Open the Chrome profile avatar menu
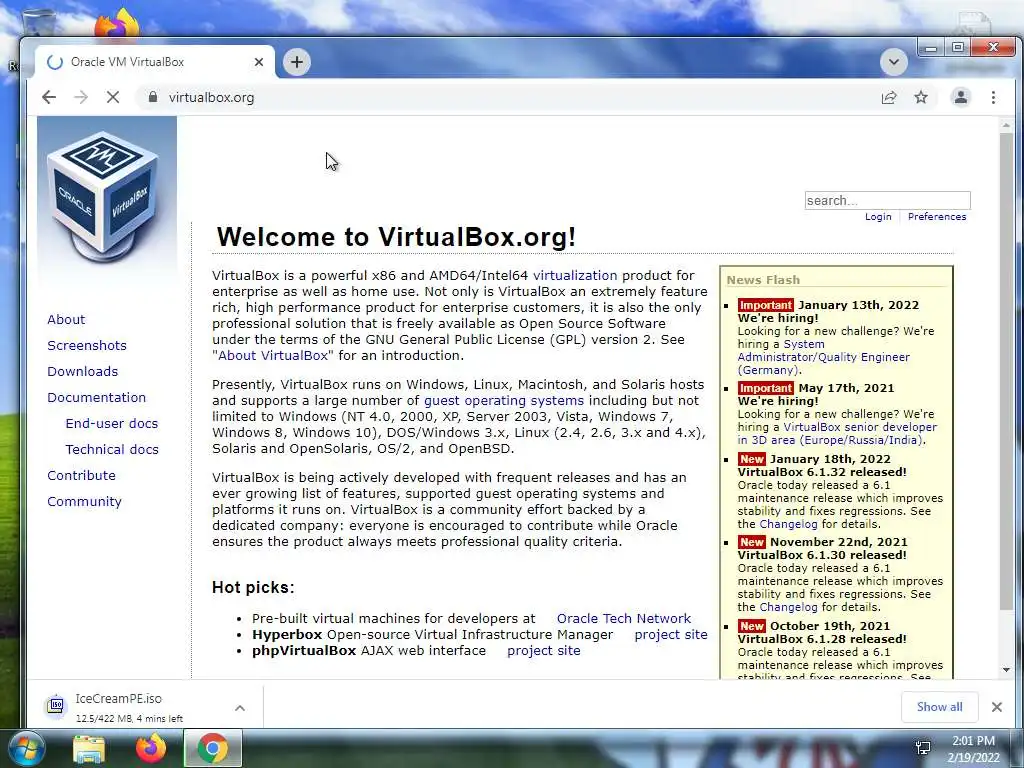 tap(961, 97)
